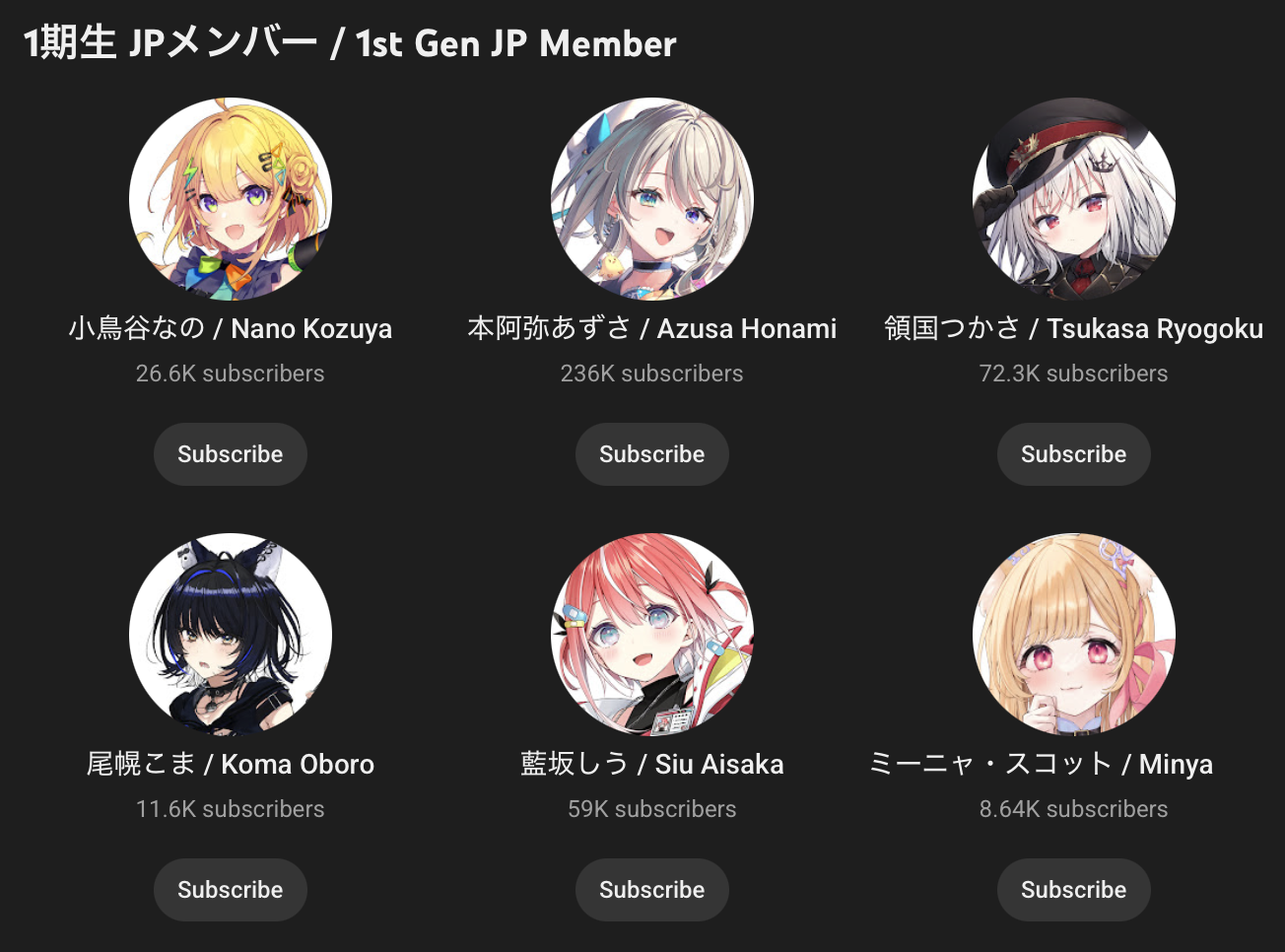1285x952 pixels.
Task: Click the 本阿弥あずさ / Azusa Honami name link
Action: click(652, 329)
